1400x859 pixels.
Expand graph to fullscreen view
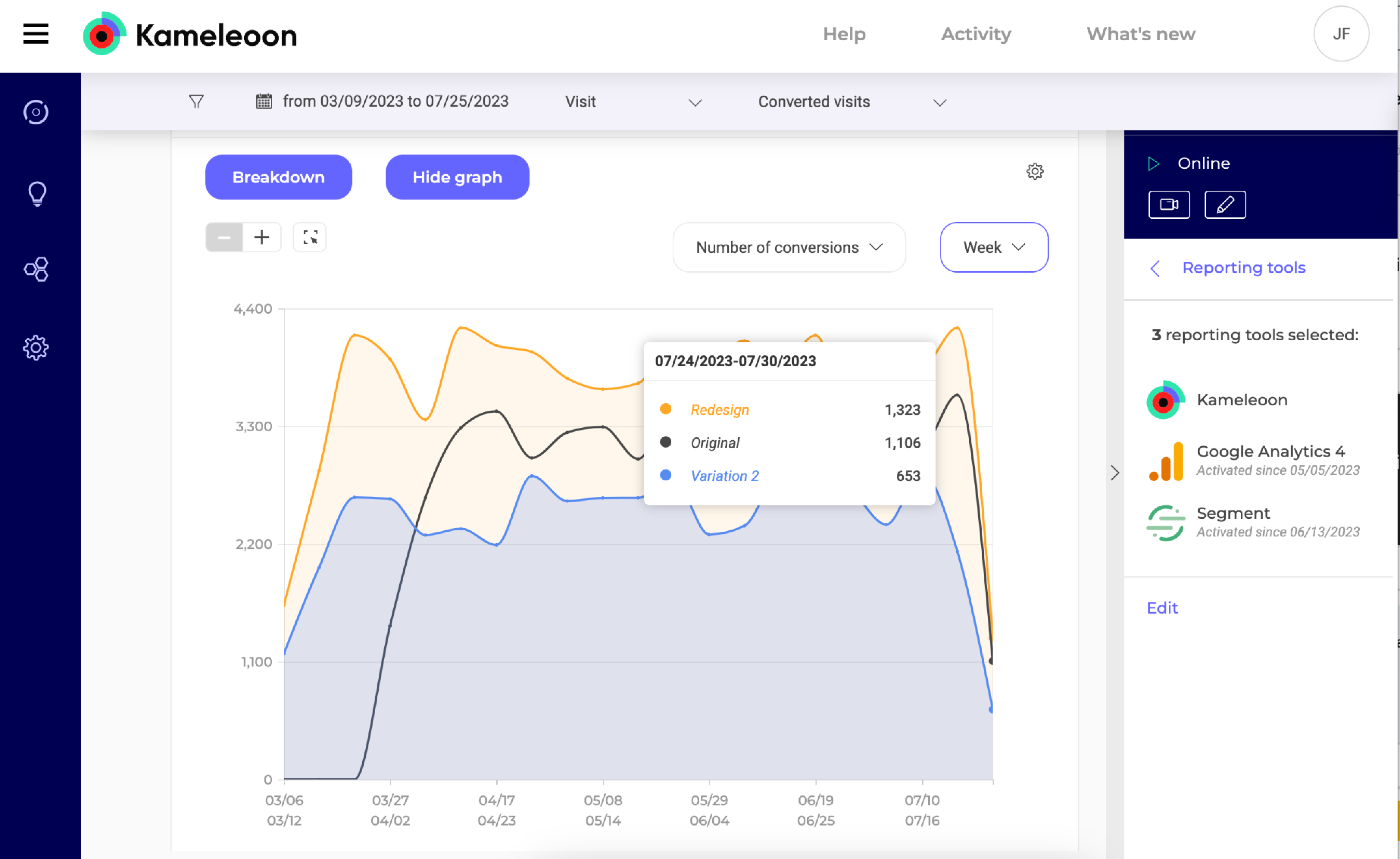[x=309, y=237]
